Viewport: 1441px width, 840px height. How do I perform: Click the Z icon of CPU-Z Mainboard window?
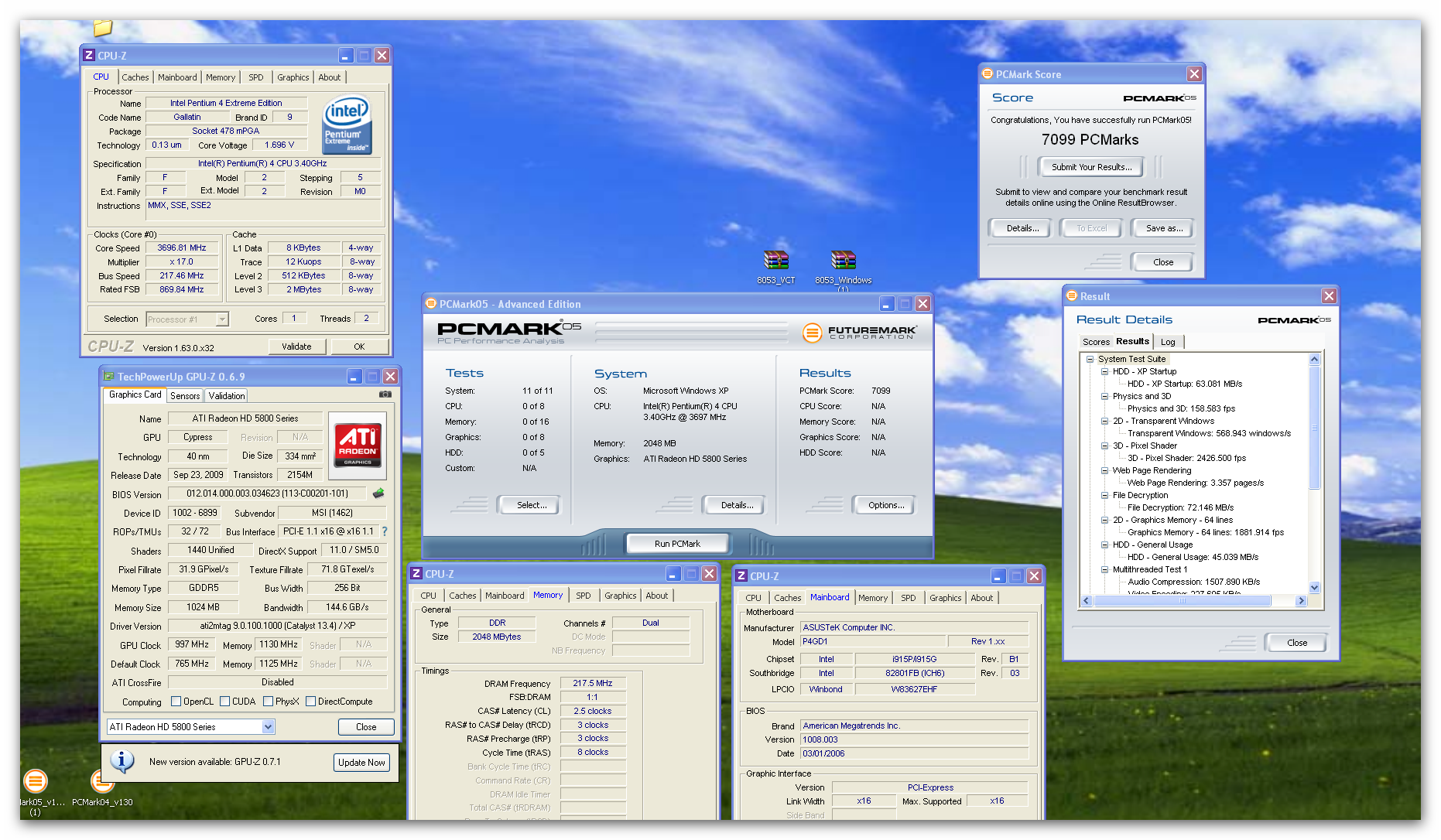(741, 575)
